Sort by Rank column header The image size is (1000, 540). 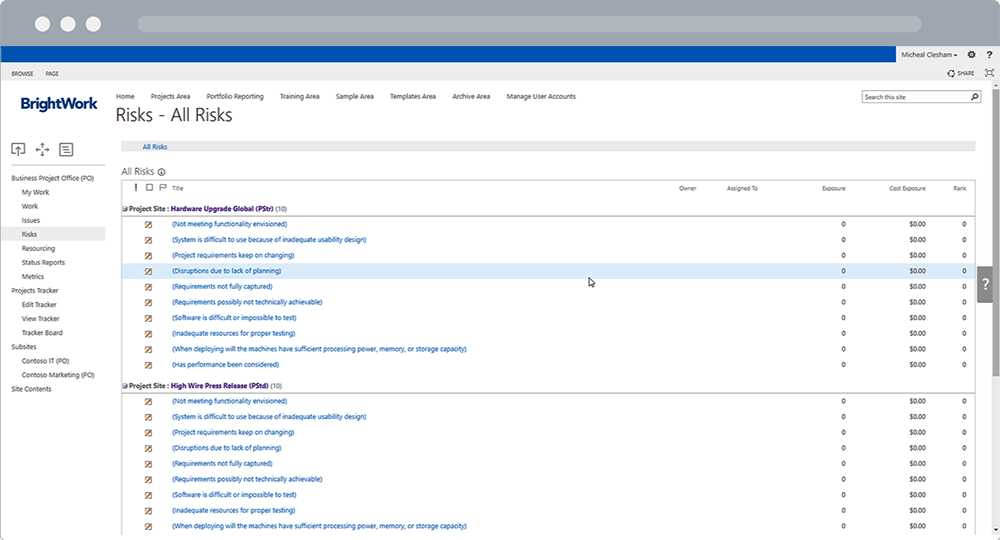click(x=960, y=189)
